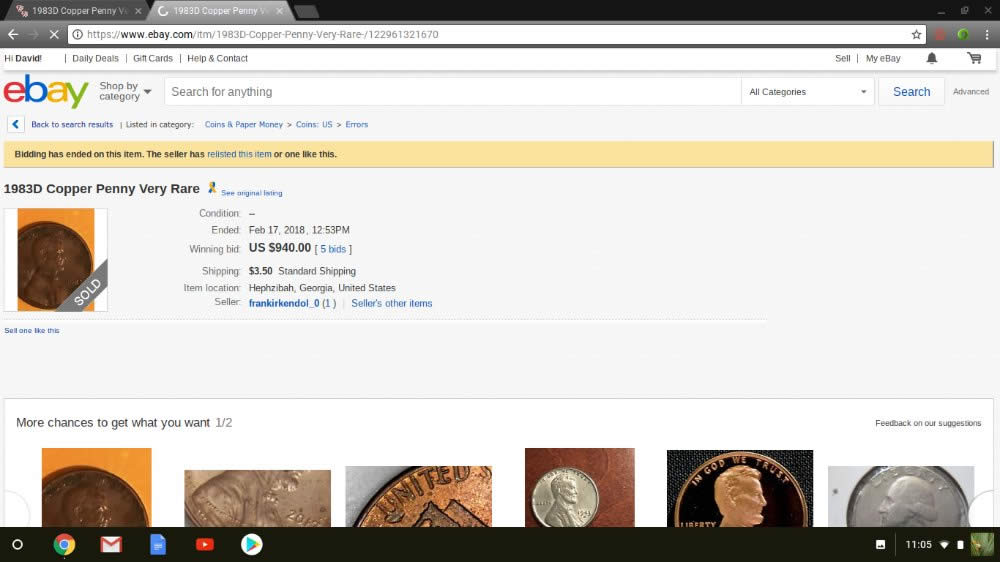Open Help & Contact link

coord(217,58)
